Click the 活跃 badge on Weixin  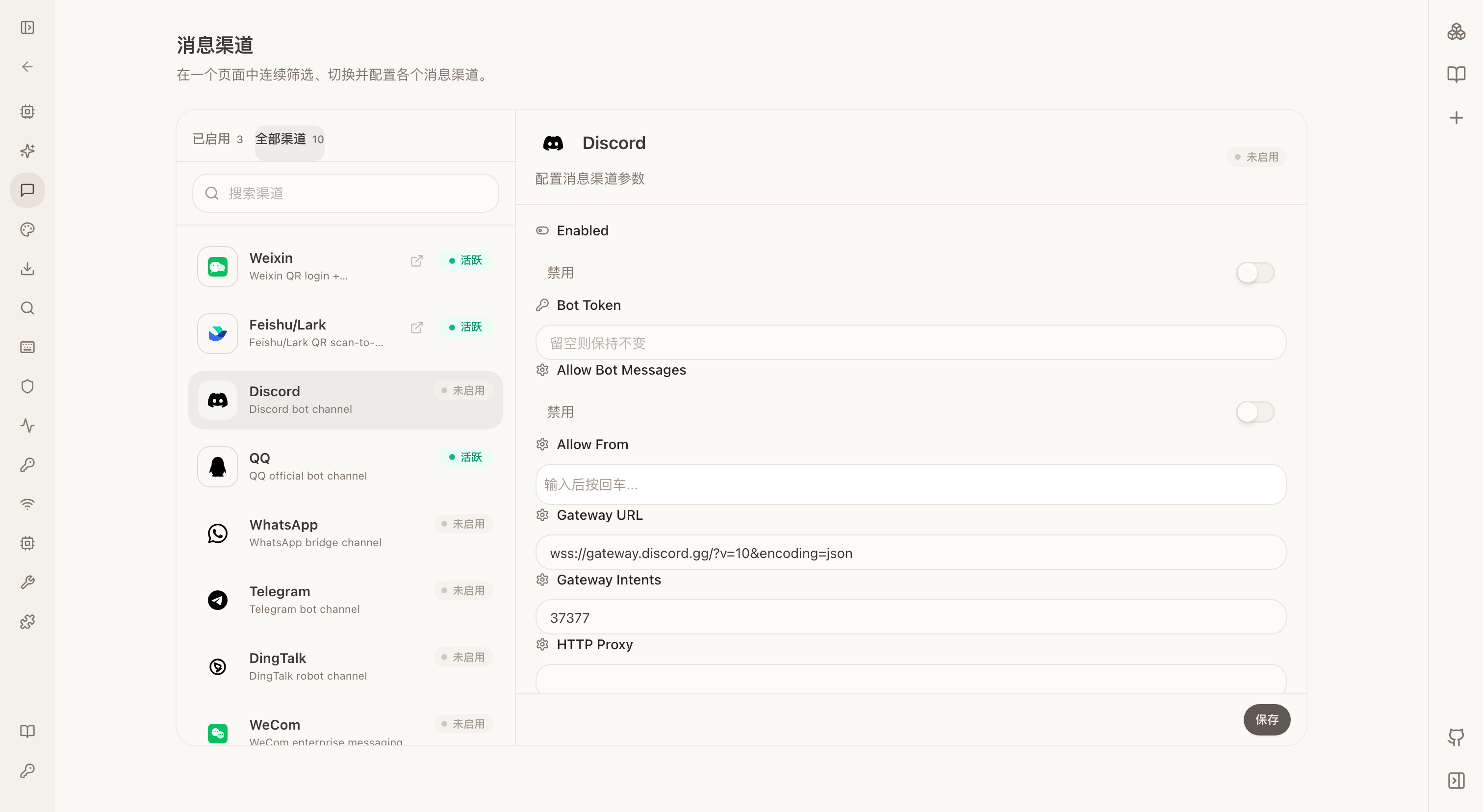click(x=466, y=261)
